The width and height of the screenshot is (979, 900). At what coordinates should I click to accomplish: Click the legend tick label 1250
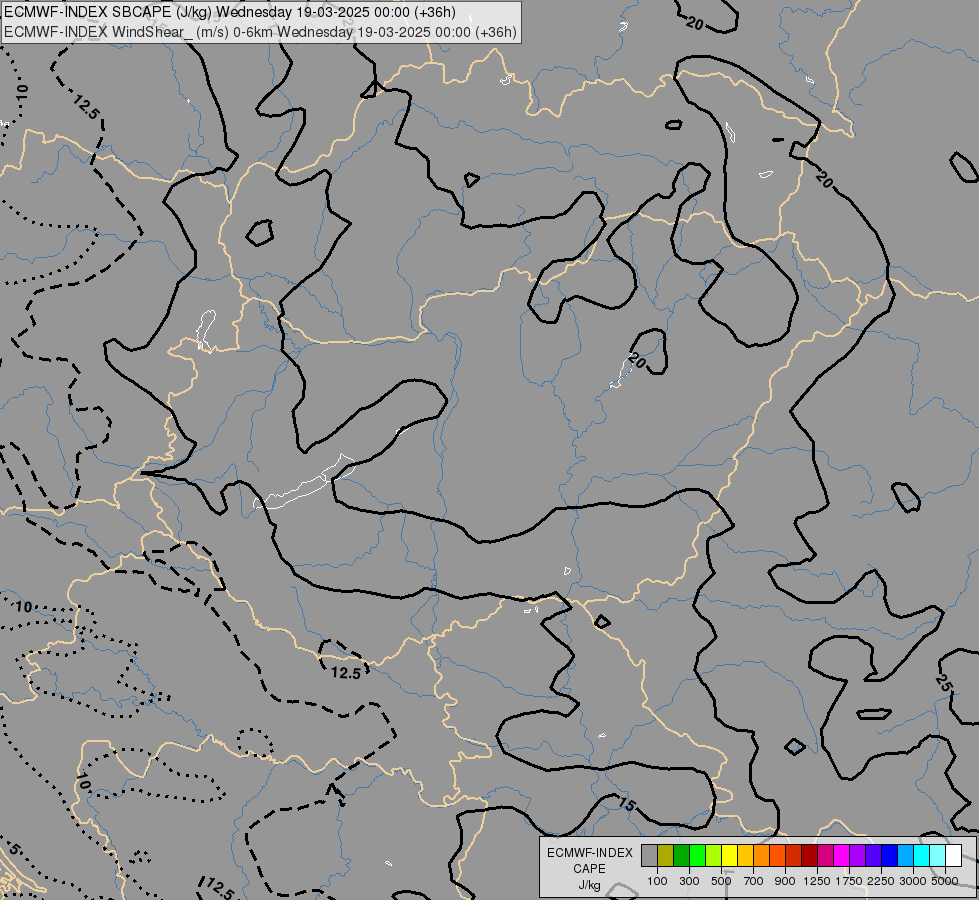(x=817, y=881)
